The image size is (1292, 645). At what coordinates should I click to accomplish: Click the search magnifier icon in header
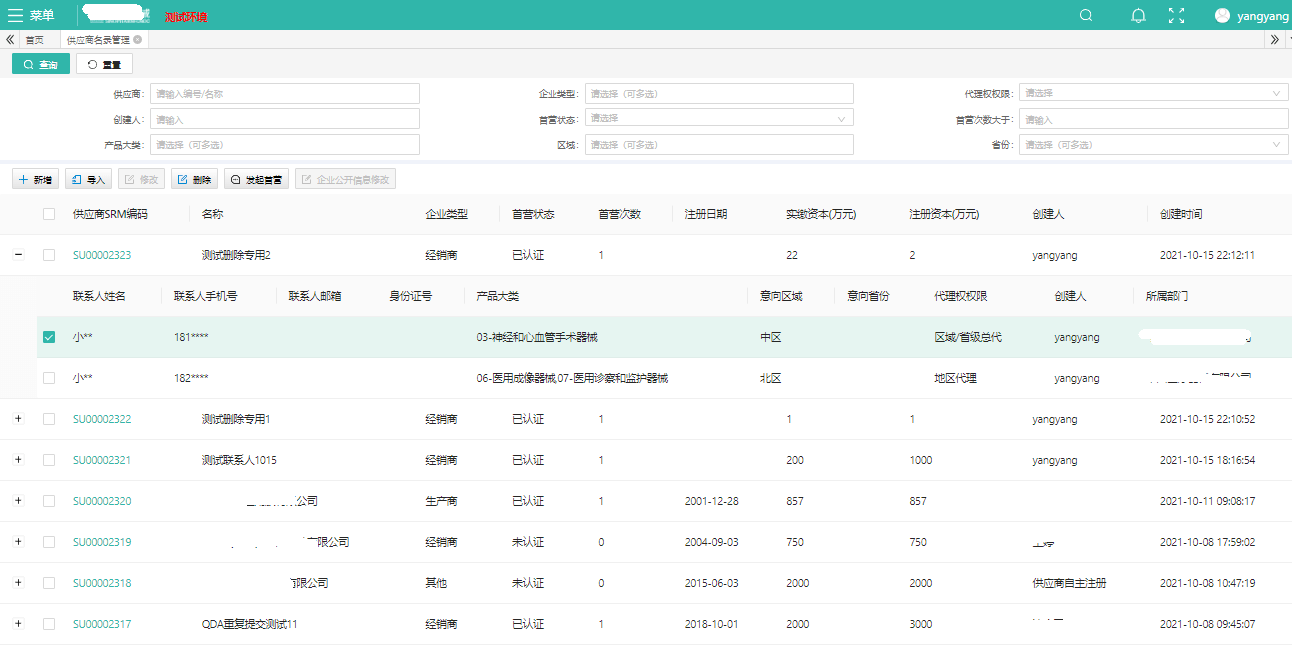1087,15
